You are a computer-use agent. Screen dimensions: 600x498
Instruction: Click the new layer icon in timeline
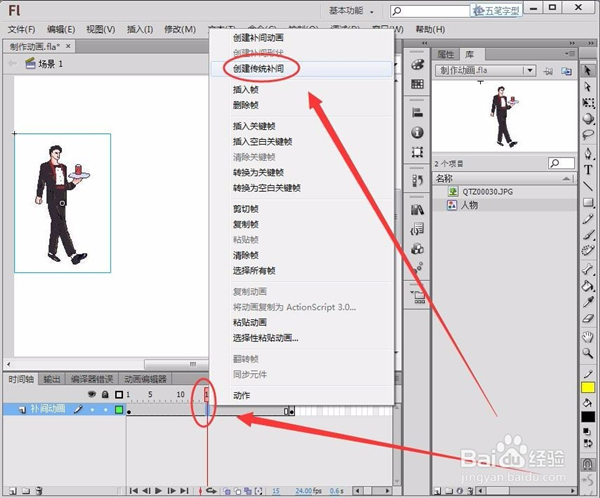coord(13,491)
